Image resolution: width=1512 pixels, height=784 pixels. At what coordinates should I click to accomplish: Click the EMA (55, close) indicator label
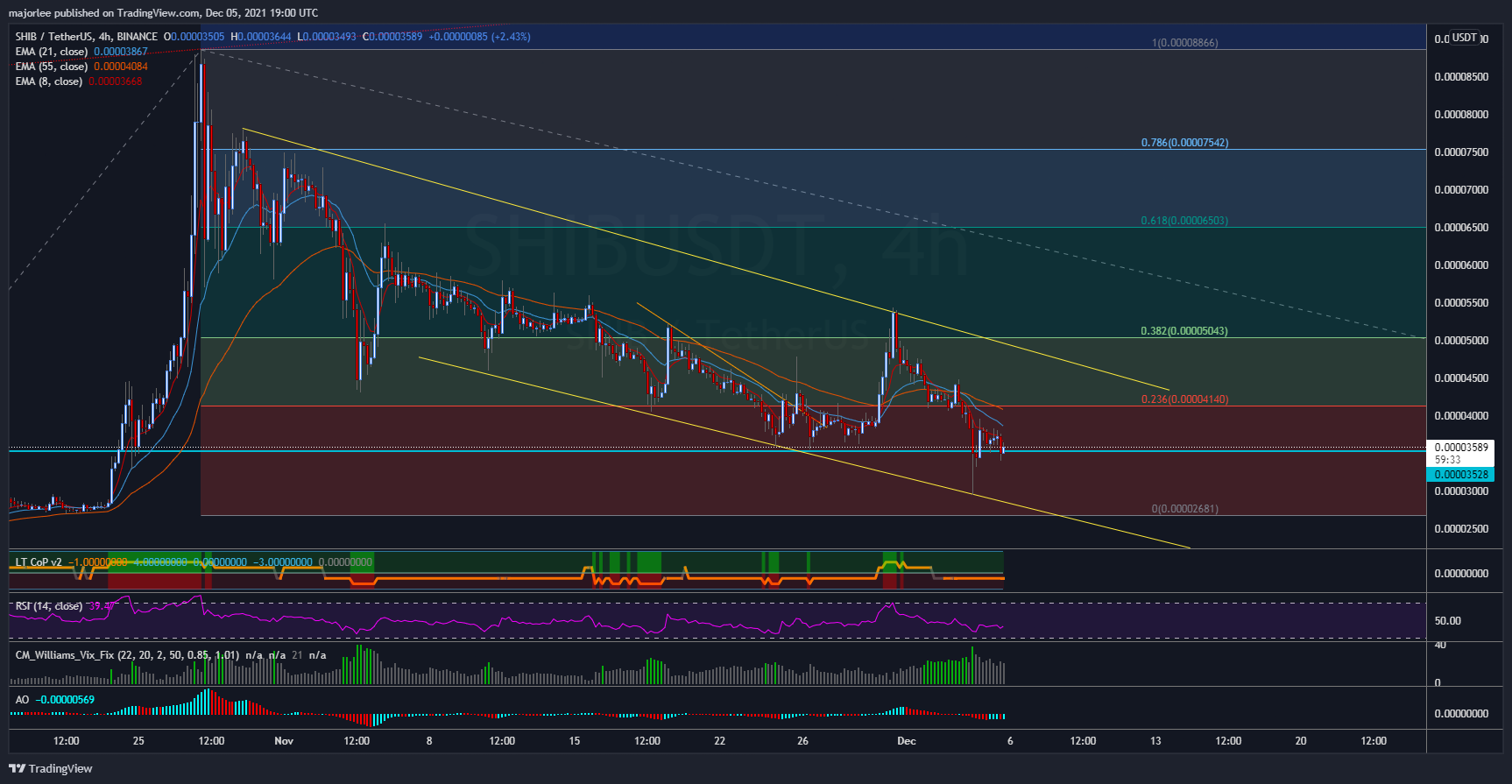point(52,67)
